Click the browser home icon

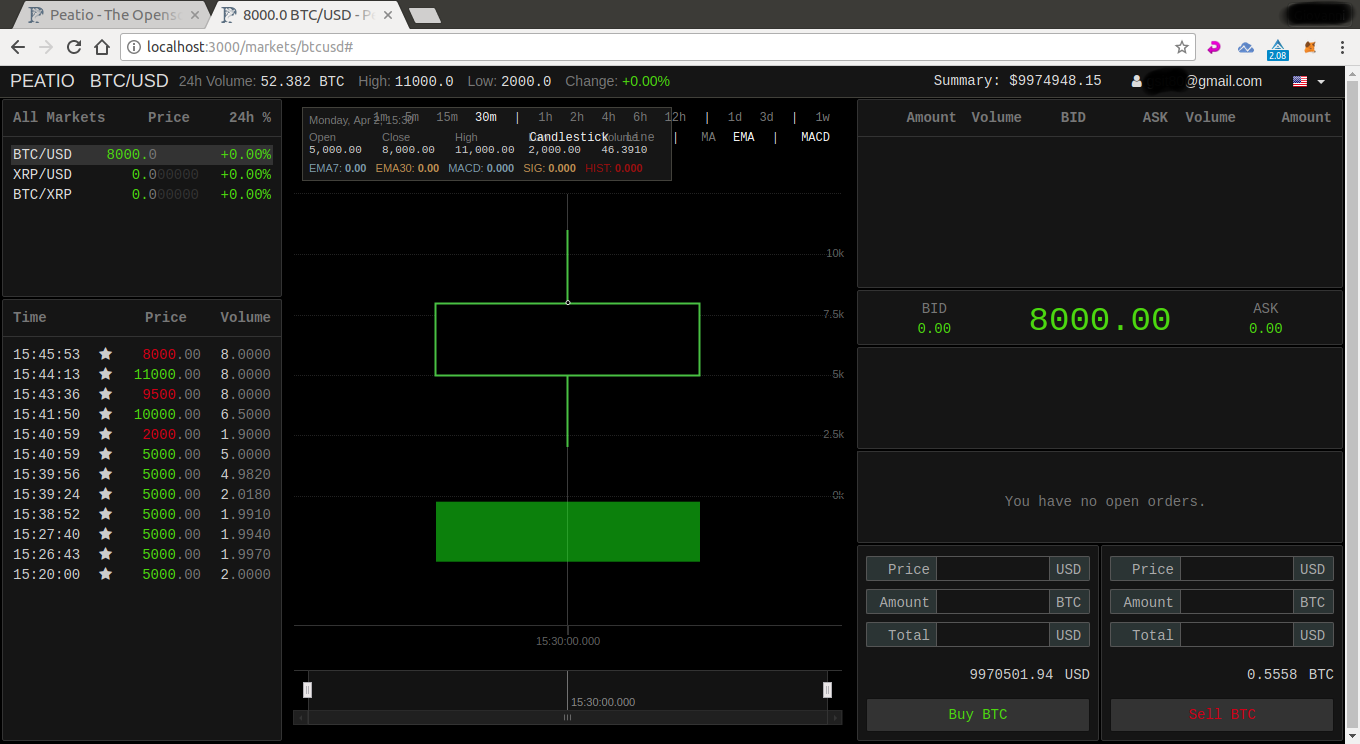[101, 47]
